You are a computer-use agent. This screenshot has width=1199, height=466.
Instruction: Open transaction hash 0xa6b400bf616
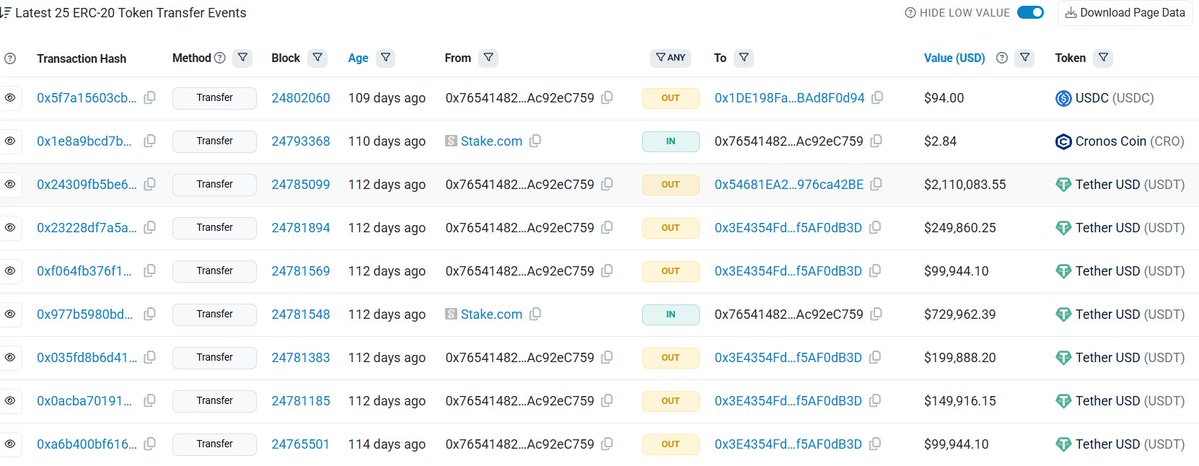[x=87, y=444]
